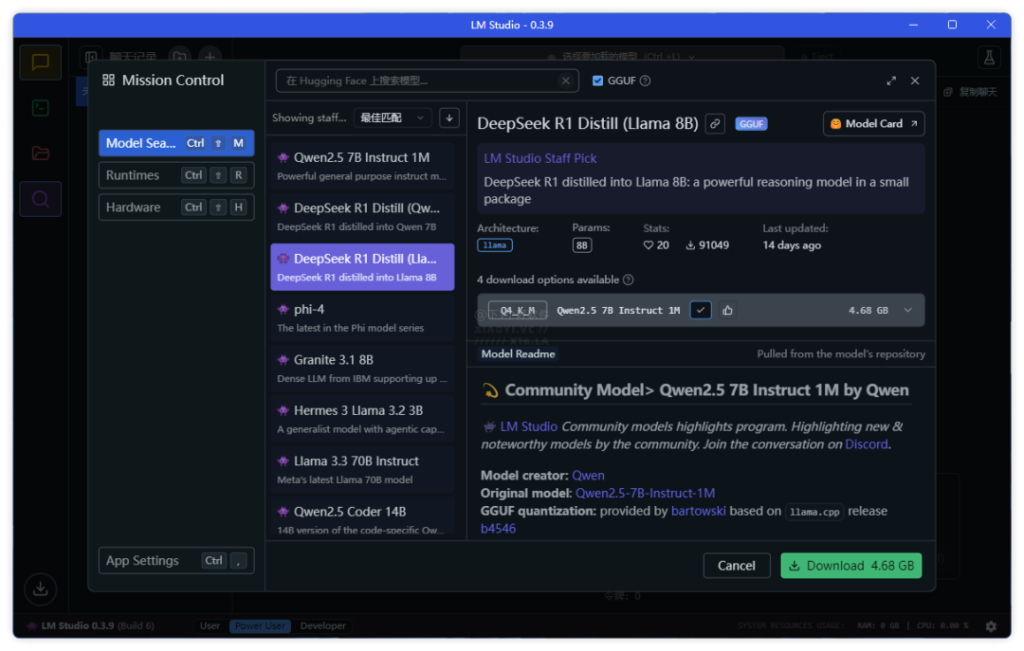
Task: Open My Models via the folder sidebar icon
Action: [x=40, y=153]
